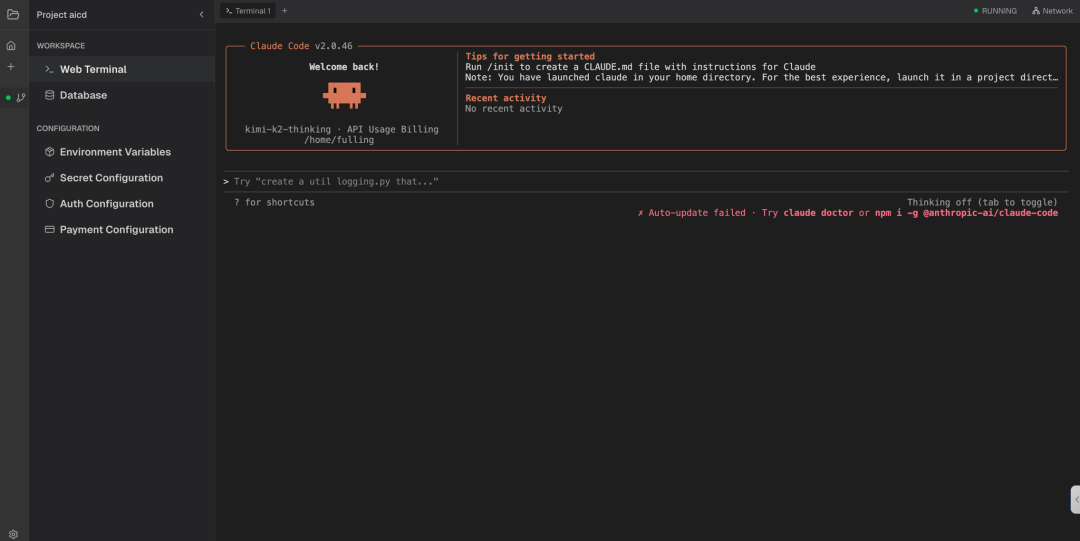The width and height of the screenshot is (1080, 541).
Task: Select the git branch icon in rail
Action: pyautogui.click(x=21, y=98)
